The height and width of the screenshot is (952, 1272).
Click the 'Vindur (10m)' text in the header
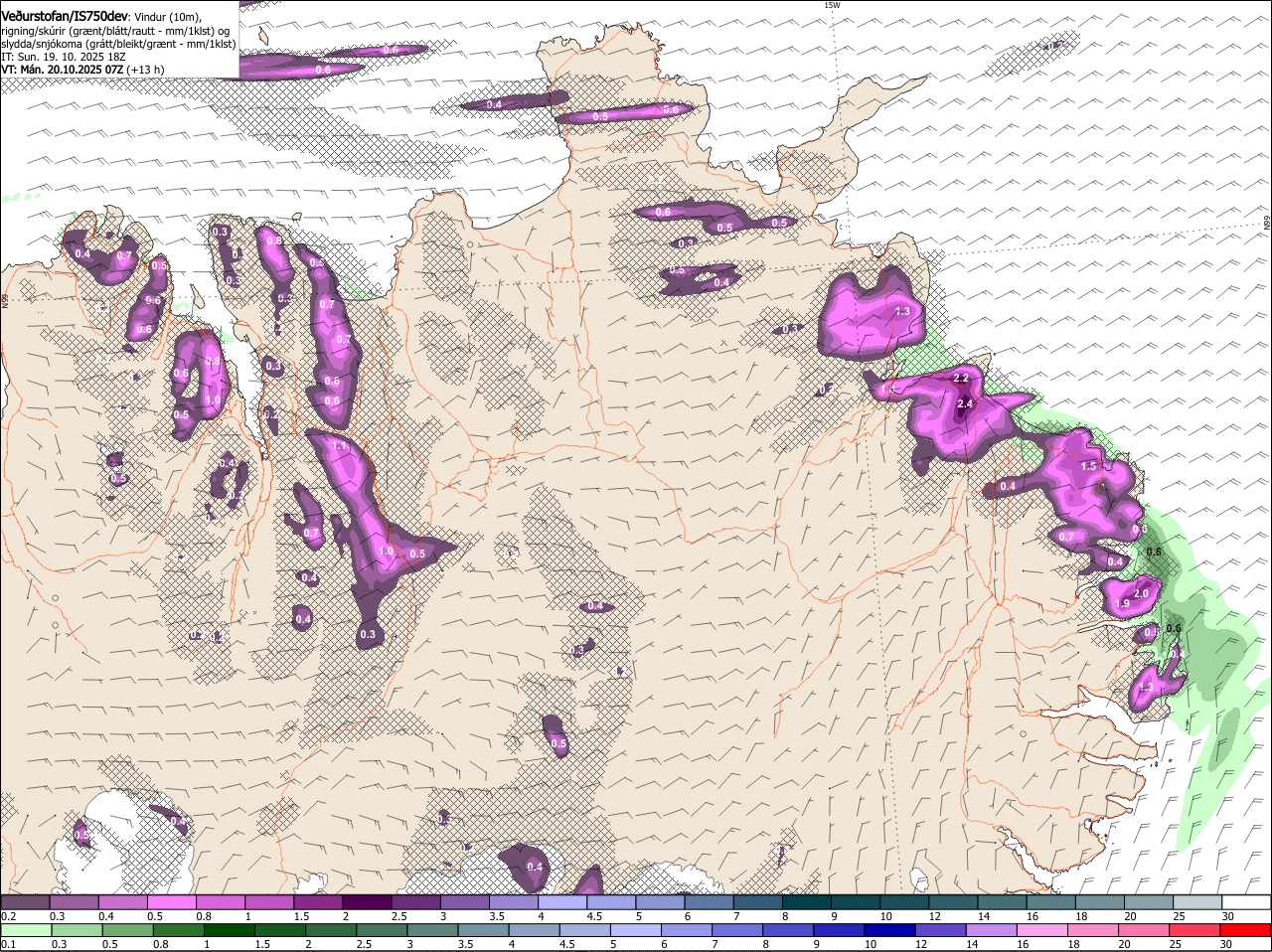pos(167,17)
